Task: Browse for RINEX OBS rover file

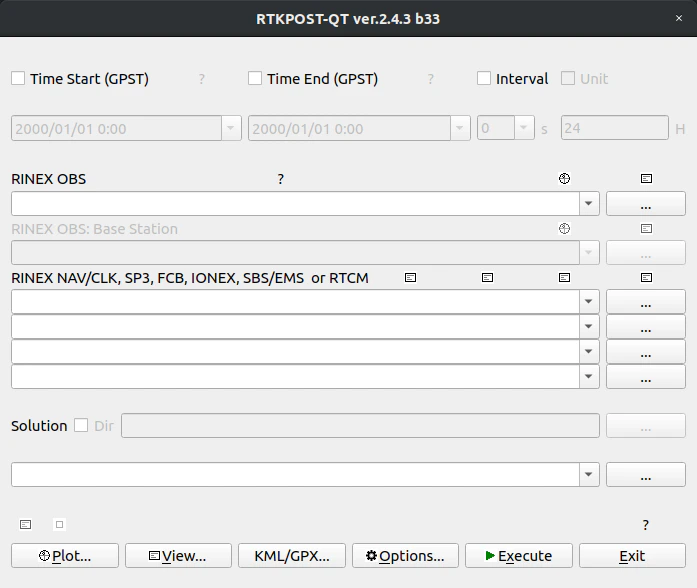Action: click(x=645, y=204)
